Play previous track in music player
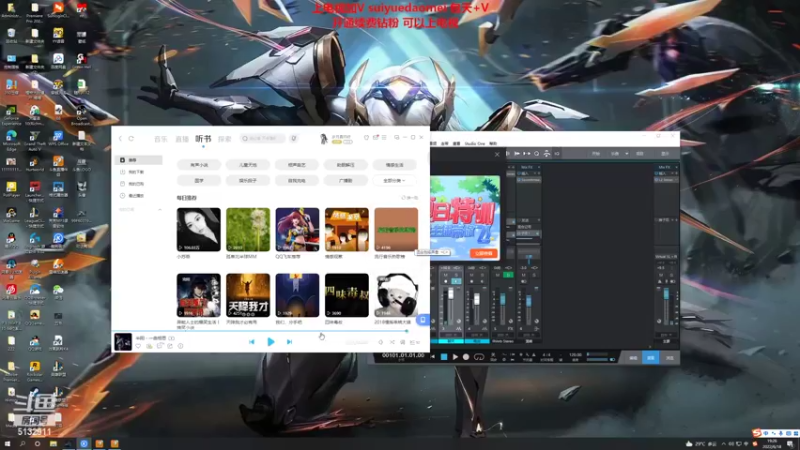Image resolution: width=800 pixels, height=450 pixels. point(252,342)
